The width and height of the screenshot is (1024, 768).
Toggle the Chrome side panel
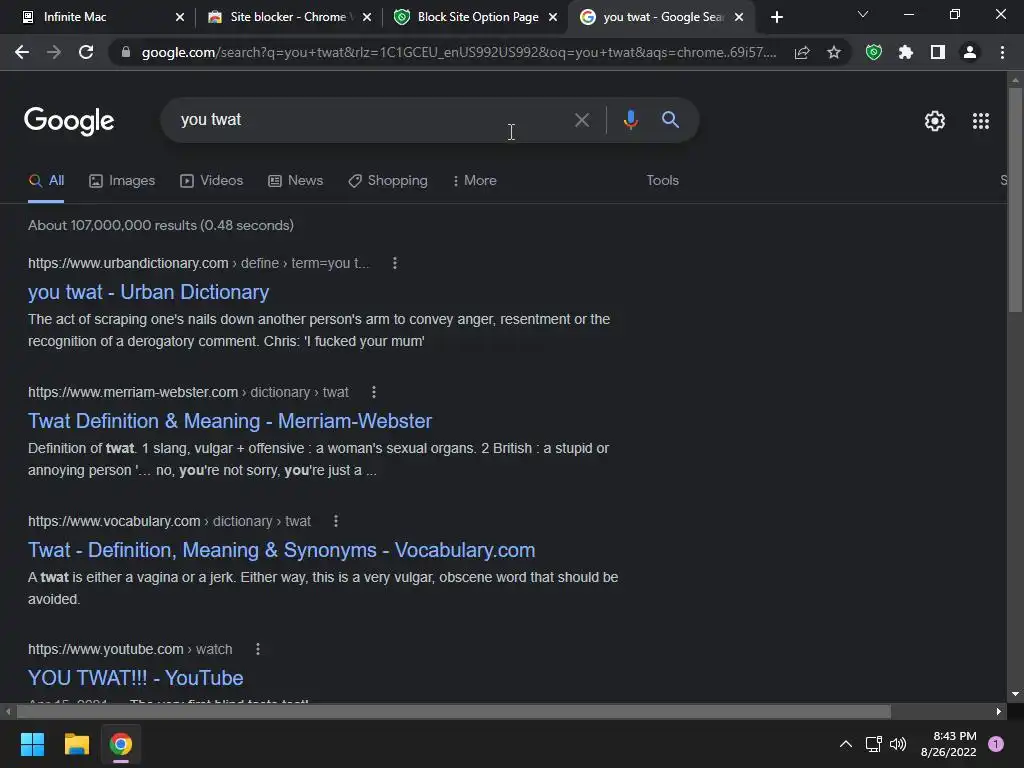(x=938, y=52)
